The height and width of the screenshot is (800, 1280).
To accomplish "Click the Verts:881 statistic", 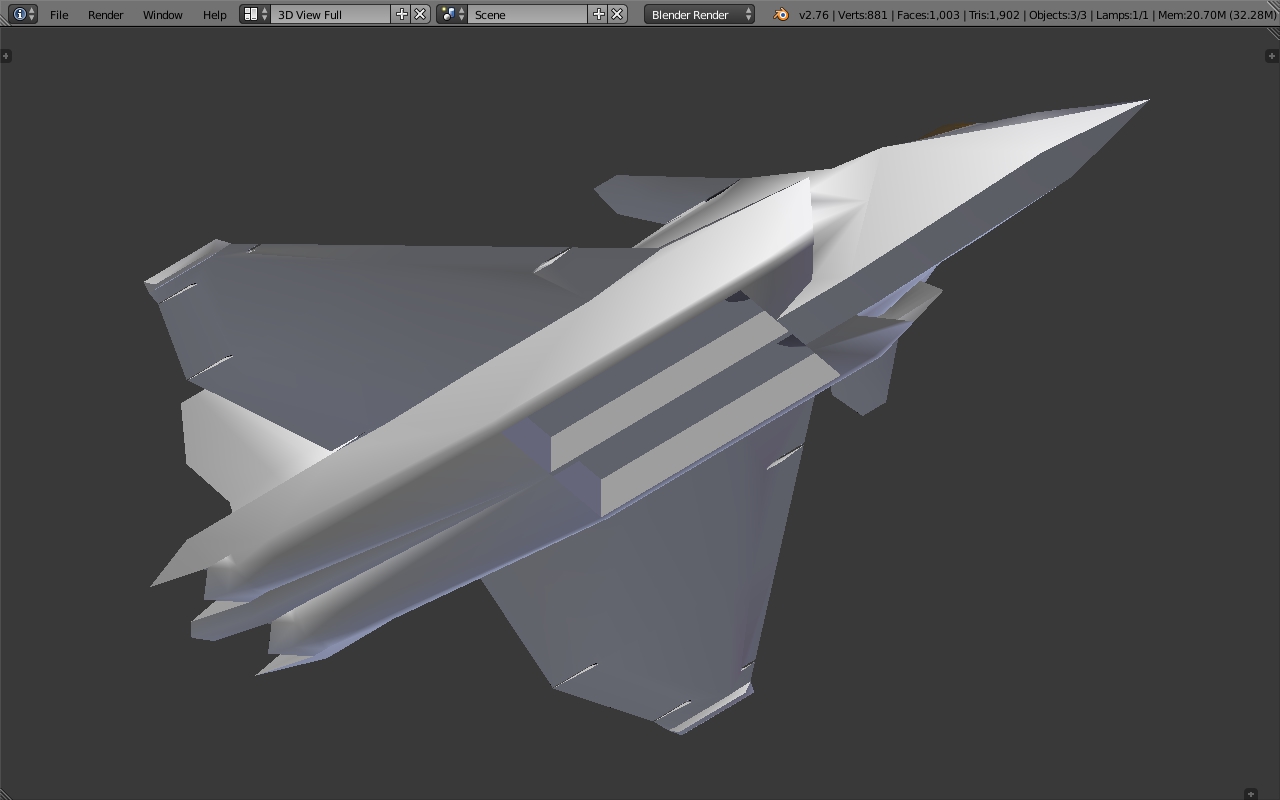I will (862, 15).
